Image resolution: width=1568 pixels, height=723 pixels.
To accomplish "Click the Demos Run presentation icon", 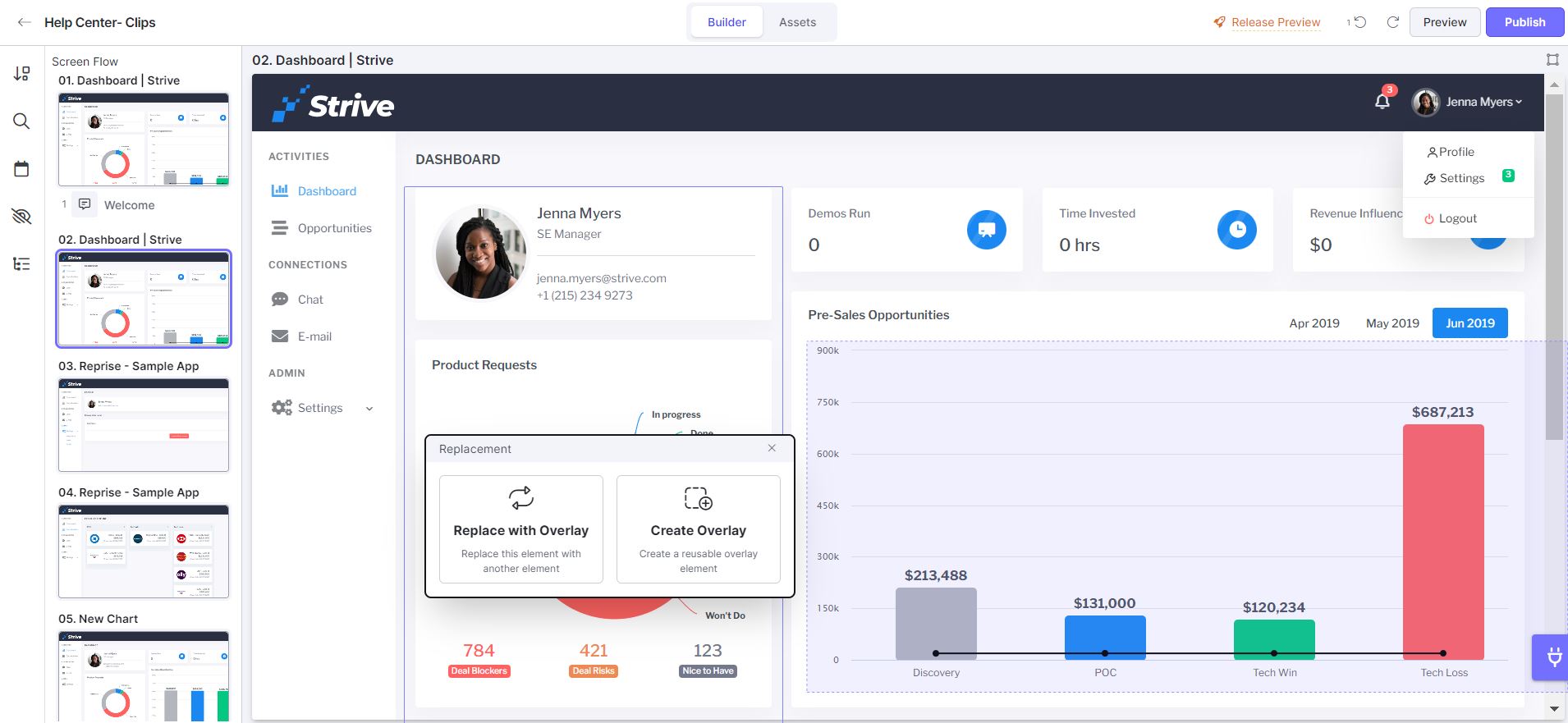I will coord(987,230).
